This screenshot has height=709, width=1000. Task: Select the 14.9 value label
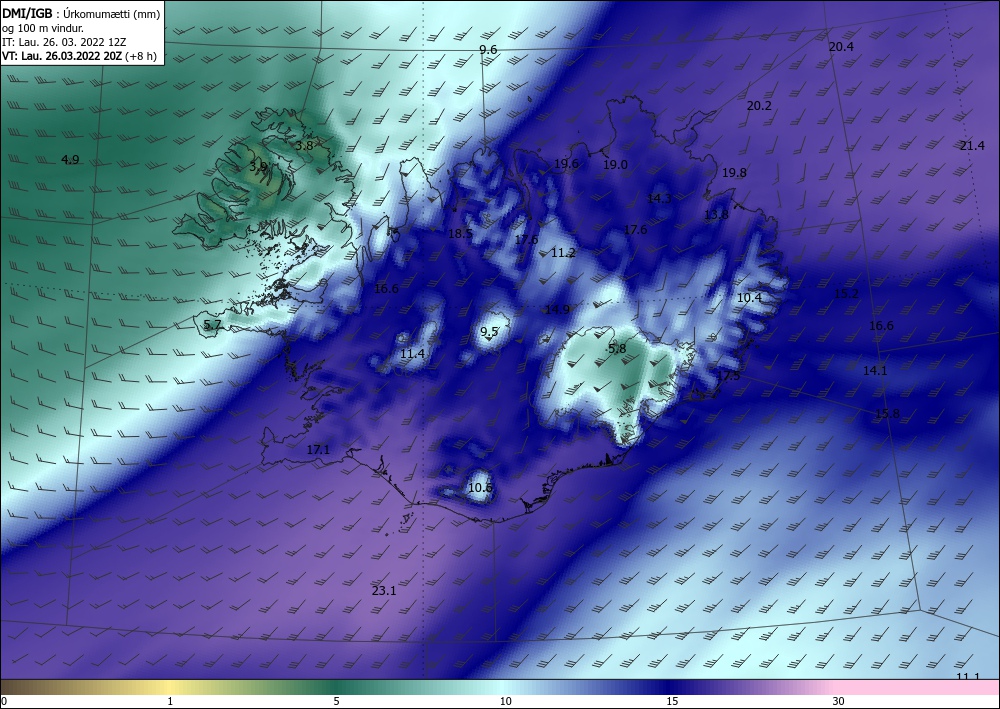[x=557, y=309]
